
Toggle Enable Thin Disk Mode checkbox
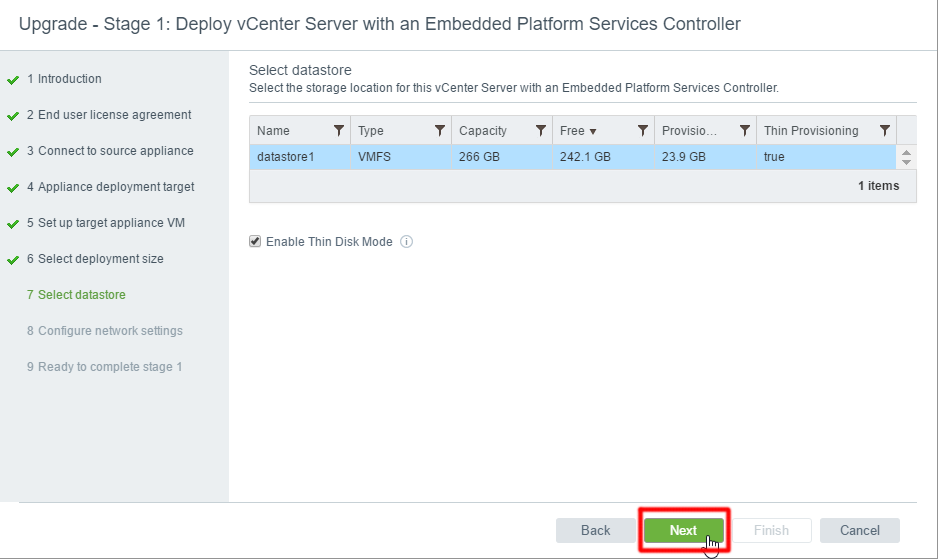pos(255,241)
